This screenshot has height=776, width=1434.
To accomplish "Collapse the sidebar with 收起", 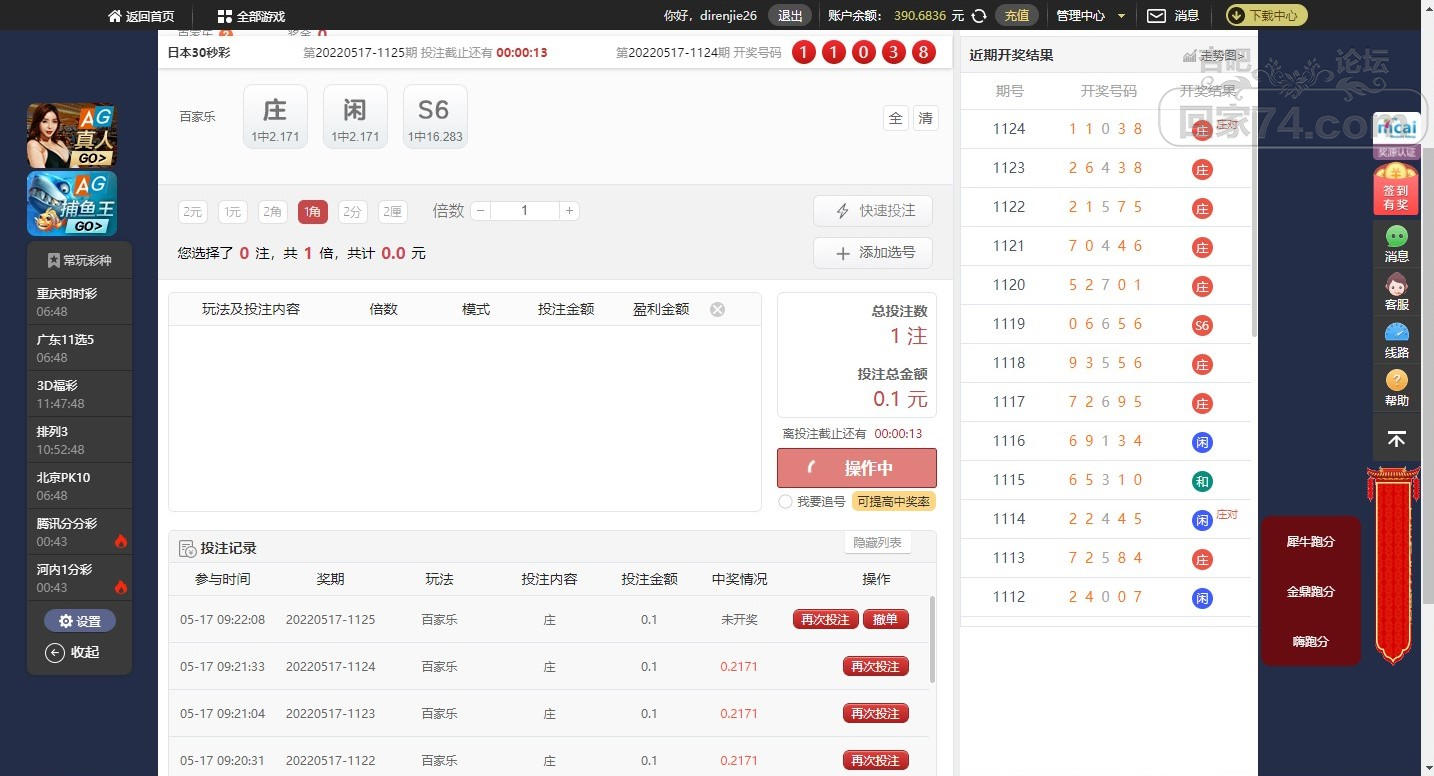I will 73,653.
